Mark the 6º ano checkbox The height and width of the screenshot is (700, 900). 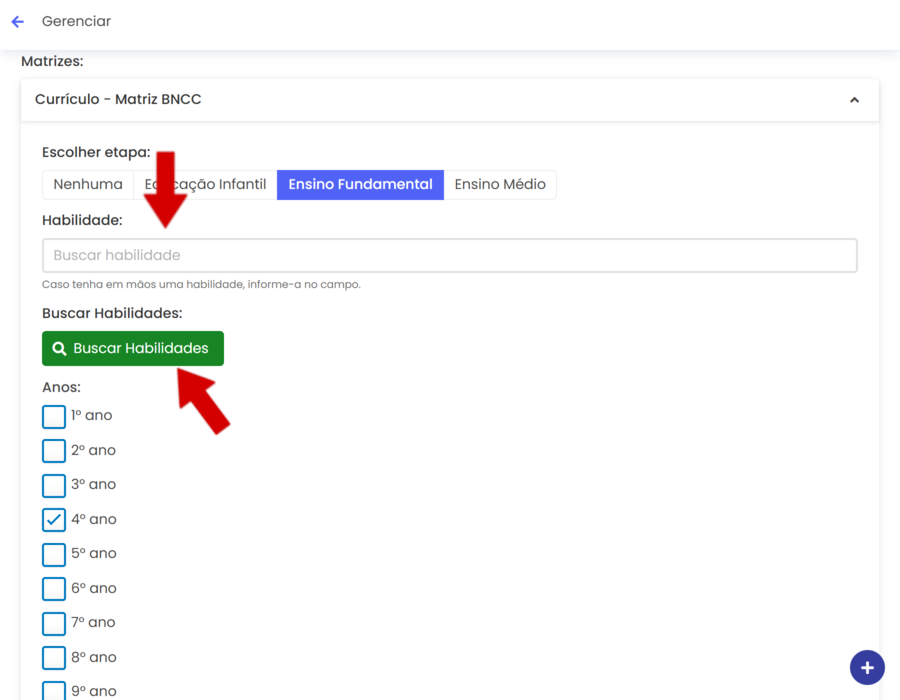pyautogui.click(x=54, y=589)
